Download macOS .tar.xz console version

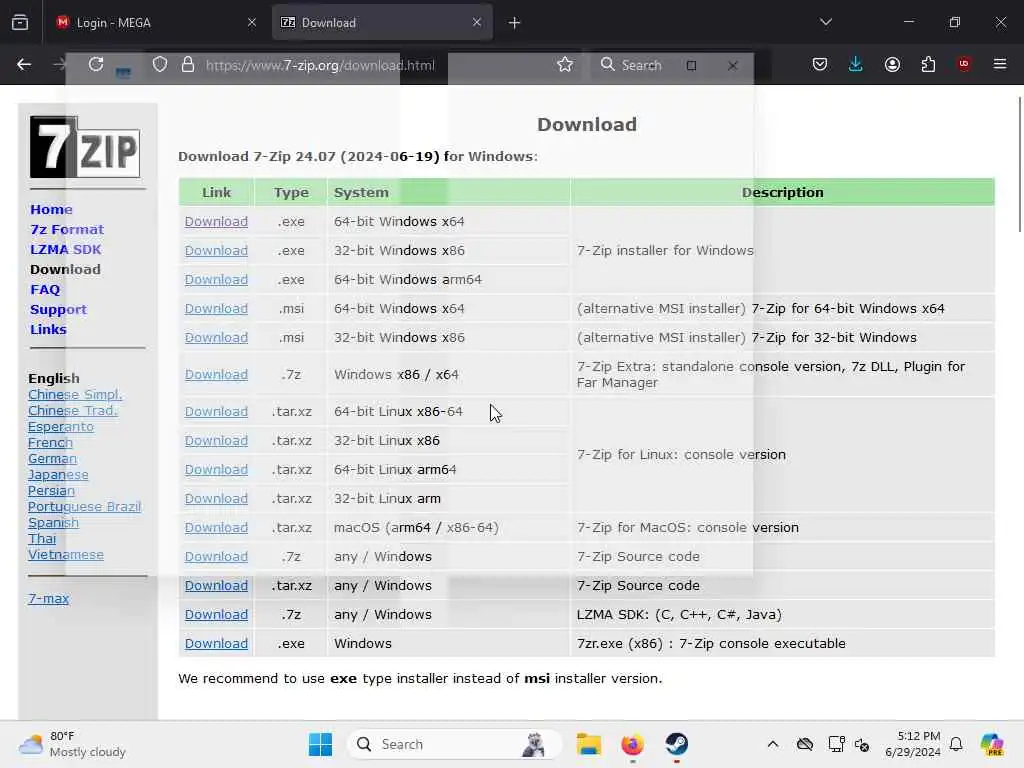coord(216,528)
